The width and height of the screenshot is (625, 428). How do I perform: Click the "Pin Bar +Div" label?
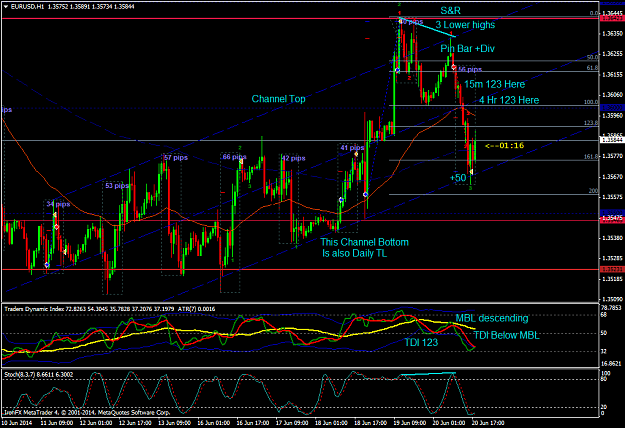pos(467,49)
